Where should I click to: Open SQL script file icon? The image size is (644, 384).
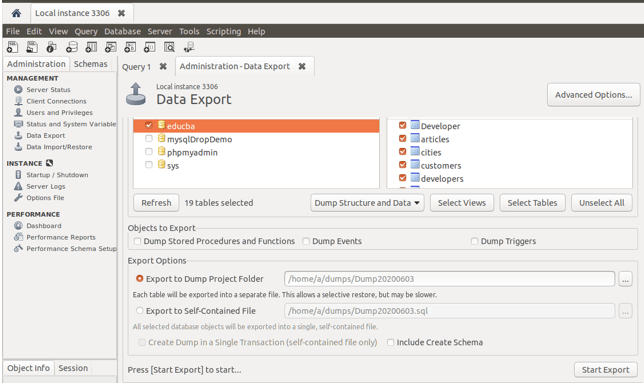click(x=32, y=47)
